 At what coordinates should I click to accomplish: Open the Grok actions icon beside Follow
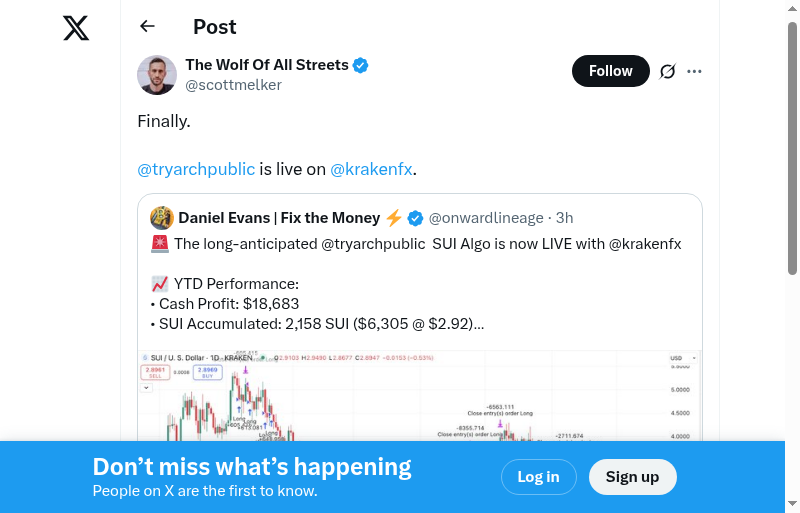click(x=668, y=71)
